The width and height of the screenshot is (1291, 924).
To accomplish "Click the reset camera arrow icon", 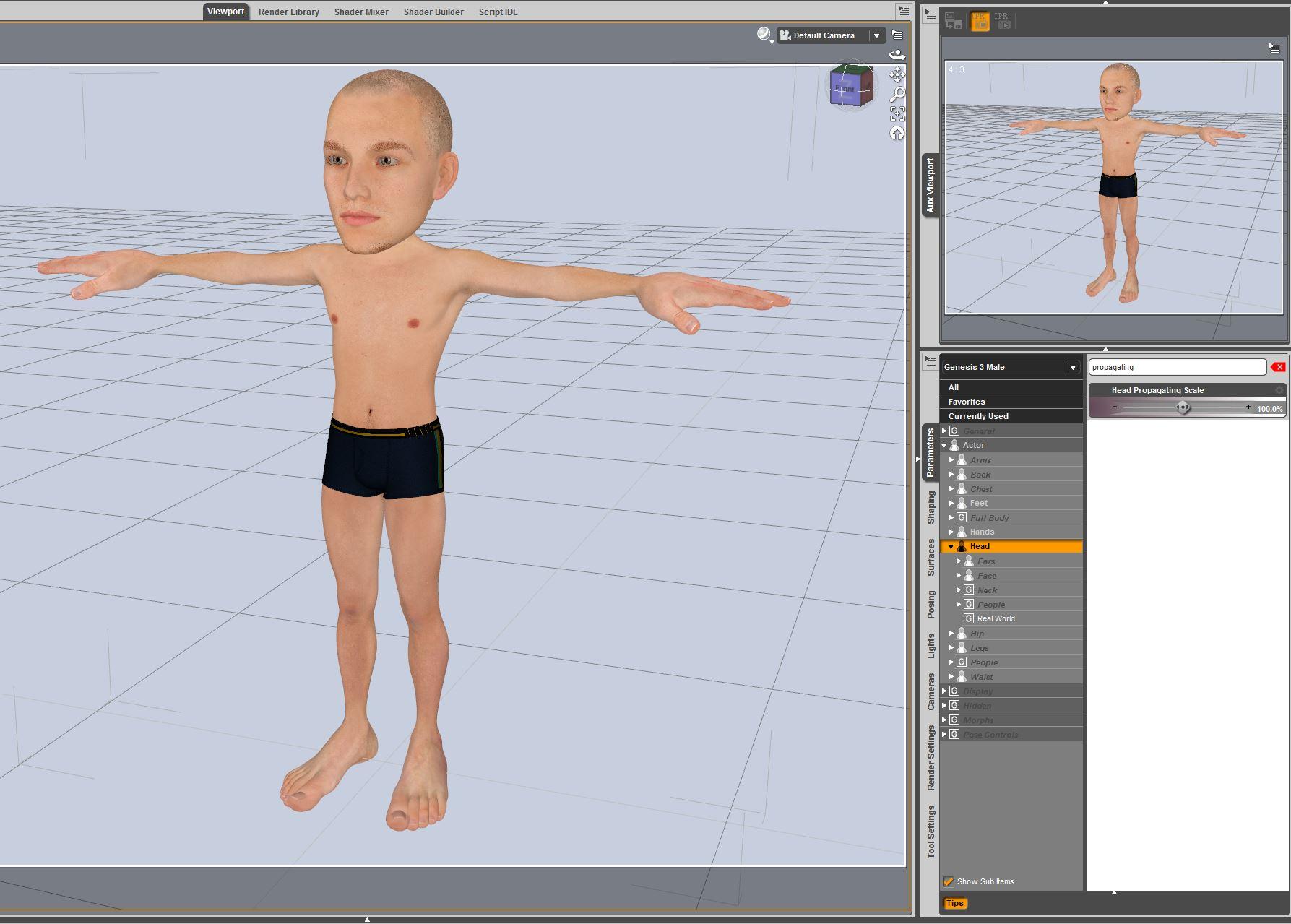I will pos(897,133).
